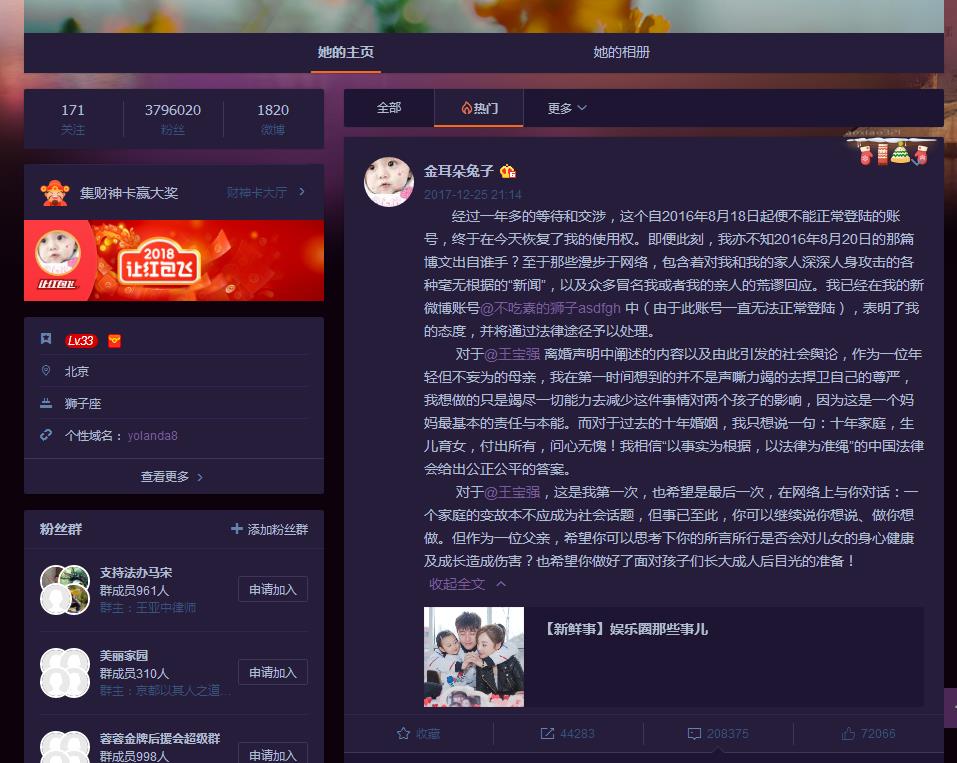Open the @王宝强 mention link
Viewport: 957px width, 763px height.
click(x=512, y=354)
